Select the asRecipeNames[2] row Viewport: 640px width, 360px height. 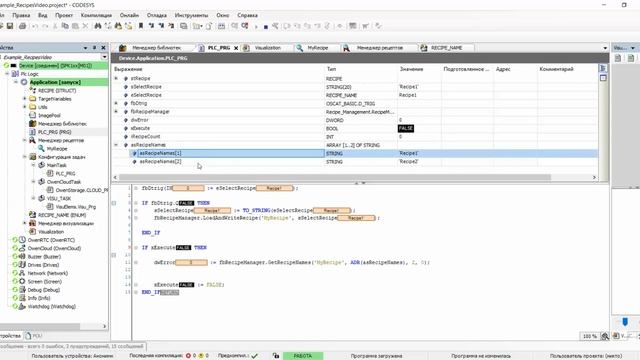355,162
